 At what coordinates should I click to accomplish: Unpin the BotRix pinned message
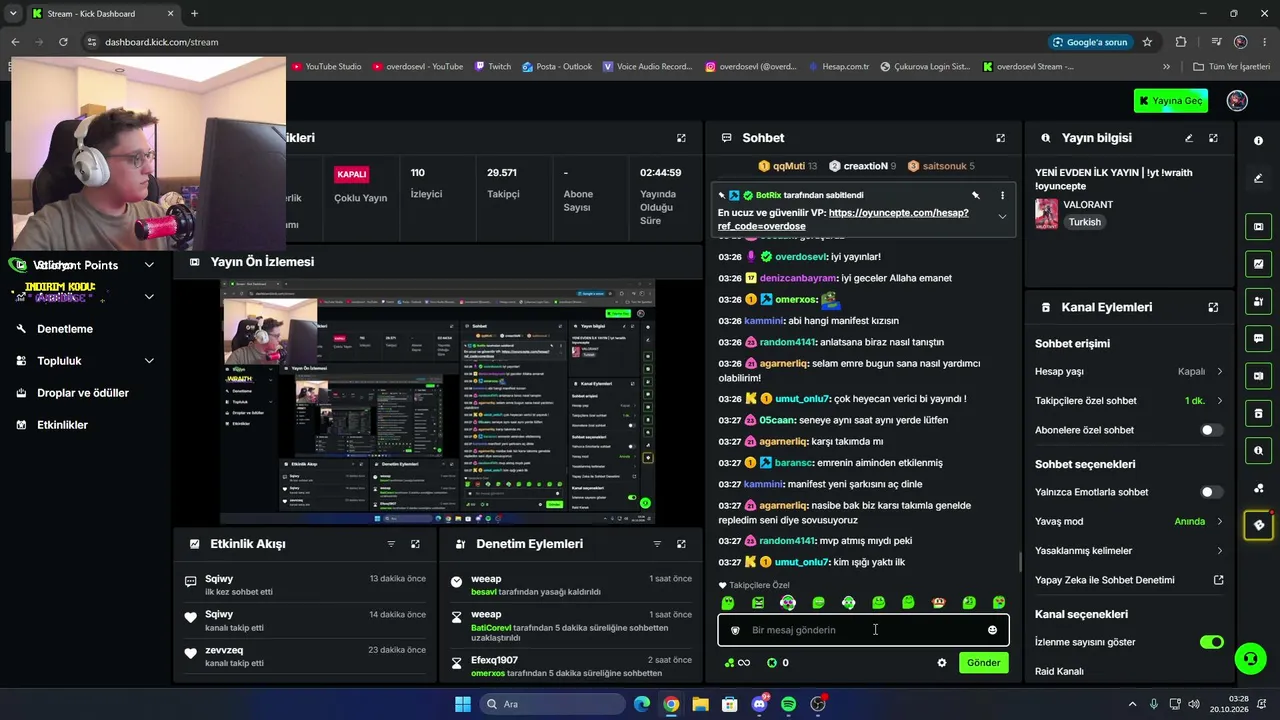click(x=976, y=195)
